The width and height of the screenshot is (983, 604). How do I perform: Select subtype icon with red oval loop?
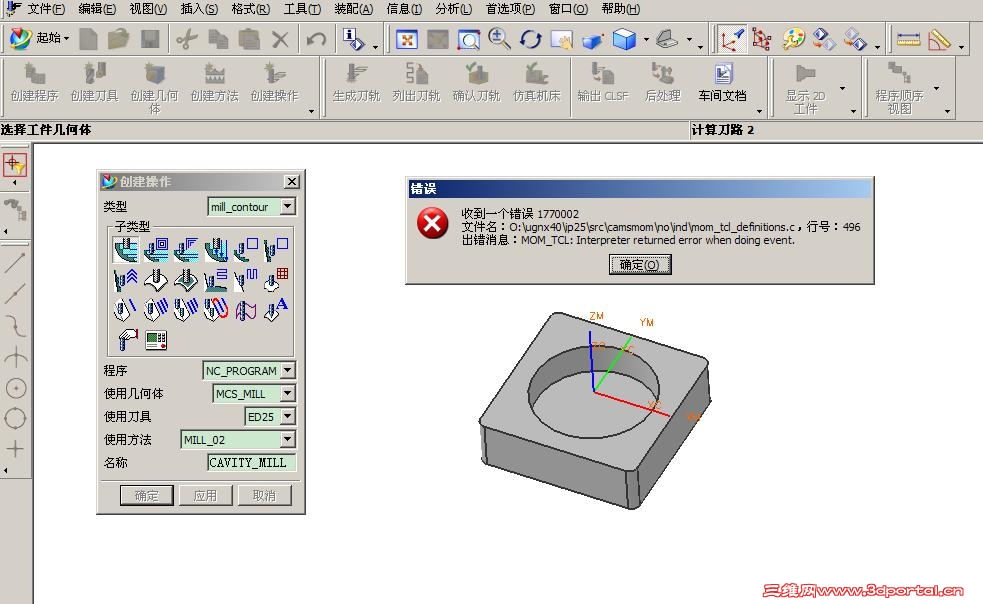(216, 309)
